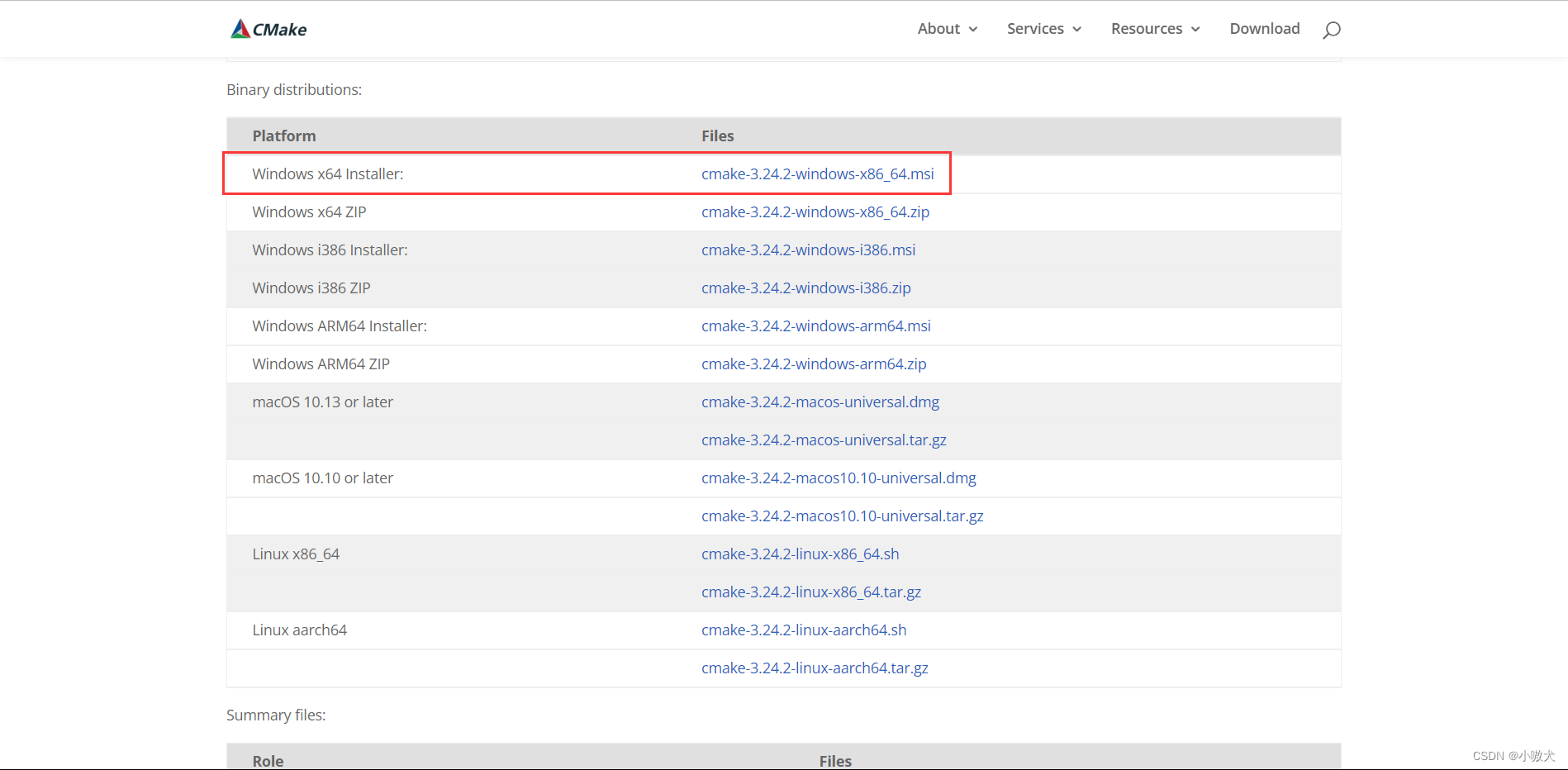Open the Download page
Viewport: 1568px width, 770px height.
1265,29
